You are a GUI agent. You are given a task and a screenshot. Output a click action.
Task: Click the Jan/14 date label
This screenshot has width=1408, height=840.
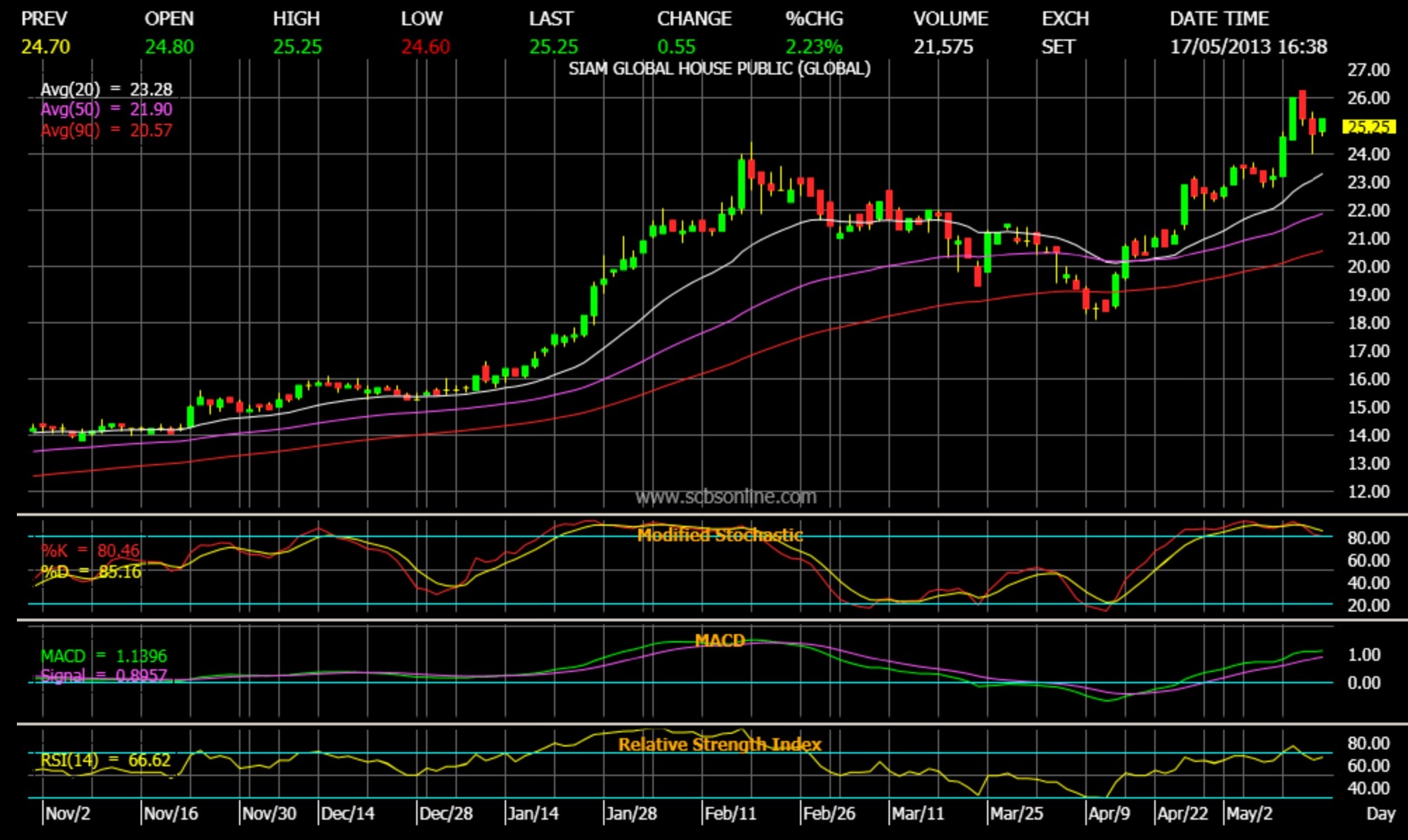point(533,814)
